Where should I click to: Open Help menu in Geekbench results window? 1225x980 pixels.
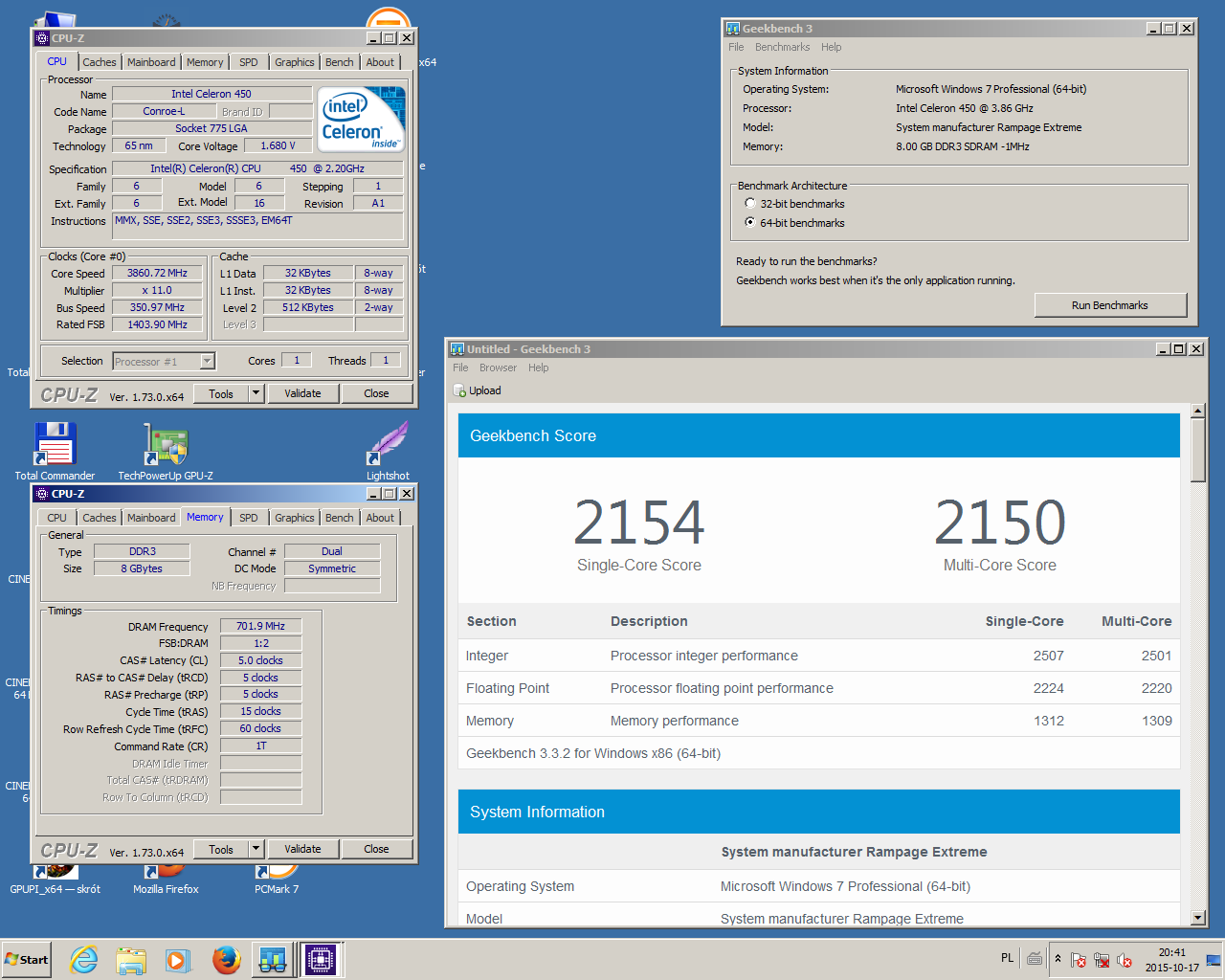539,367
